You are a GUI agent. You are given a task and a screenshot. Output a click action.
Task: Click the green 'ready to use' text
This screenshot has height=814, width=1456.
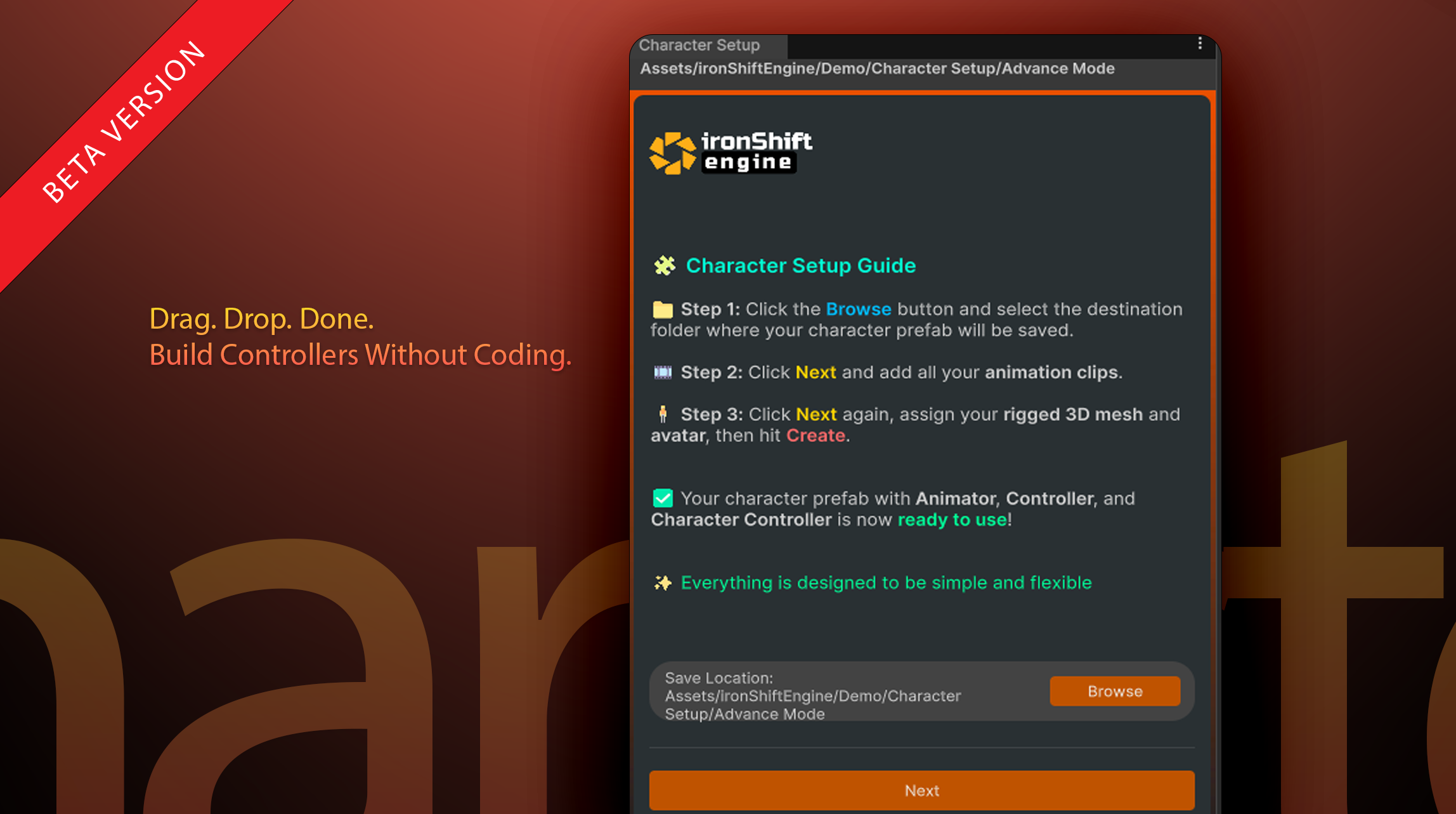click(x=952, y=520)
